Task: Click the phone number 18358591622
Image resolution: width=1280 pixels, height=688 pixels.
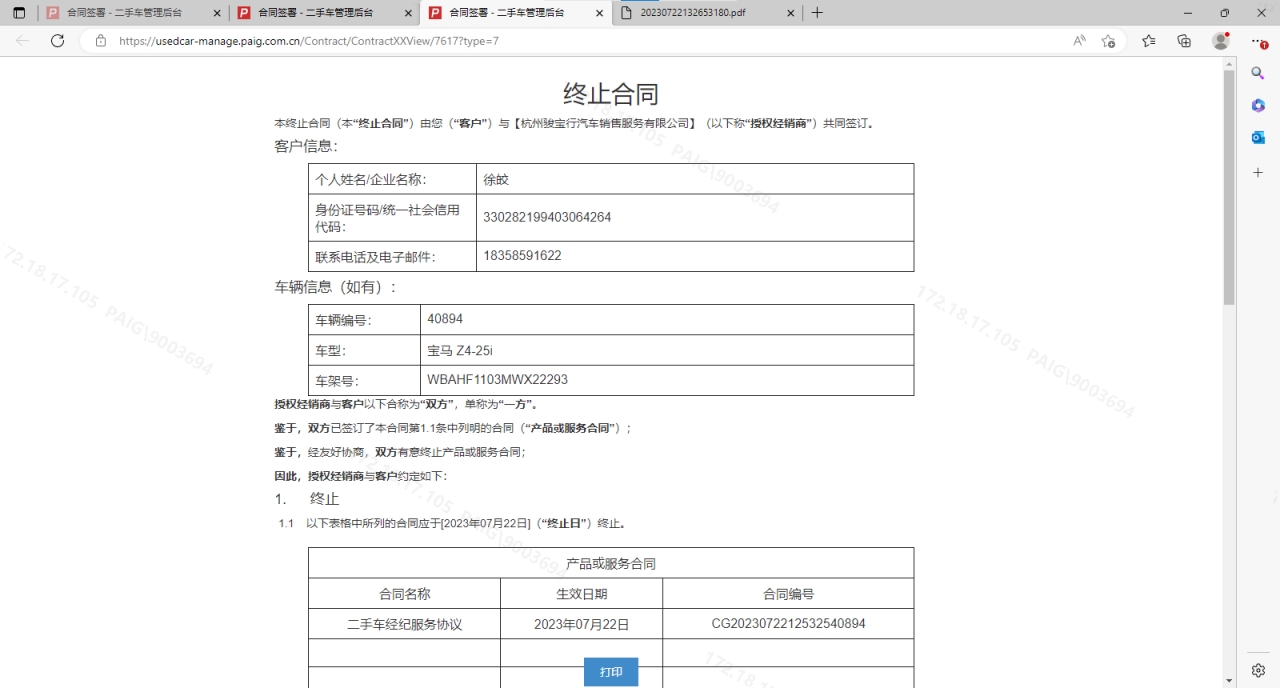Action: pos(522,255)
